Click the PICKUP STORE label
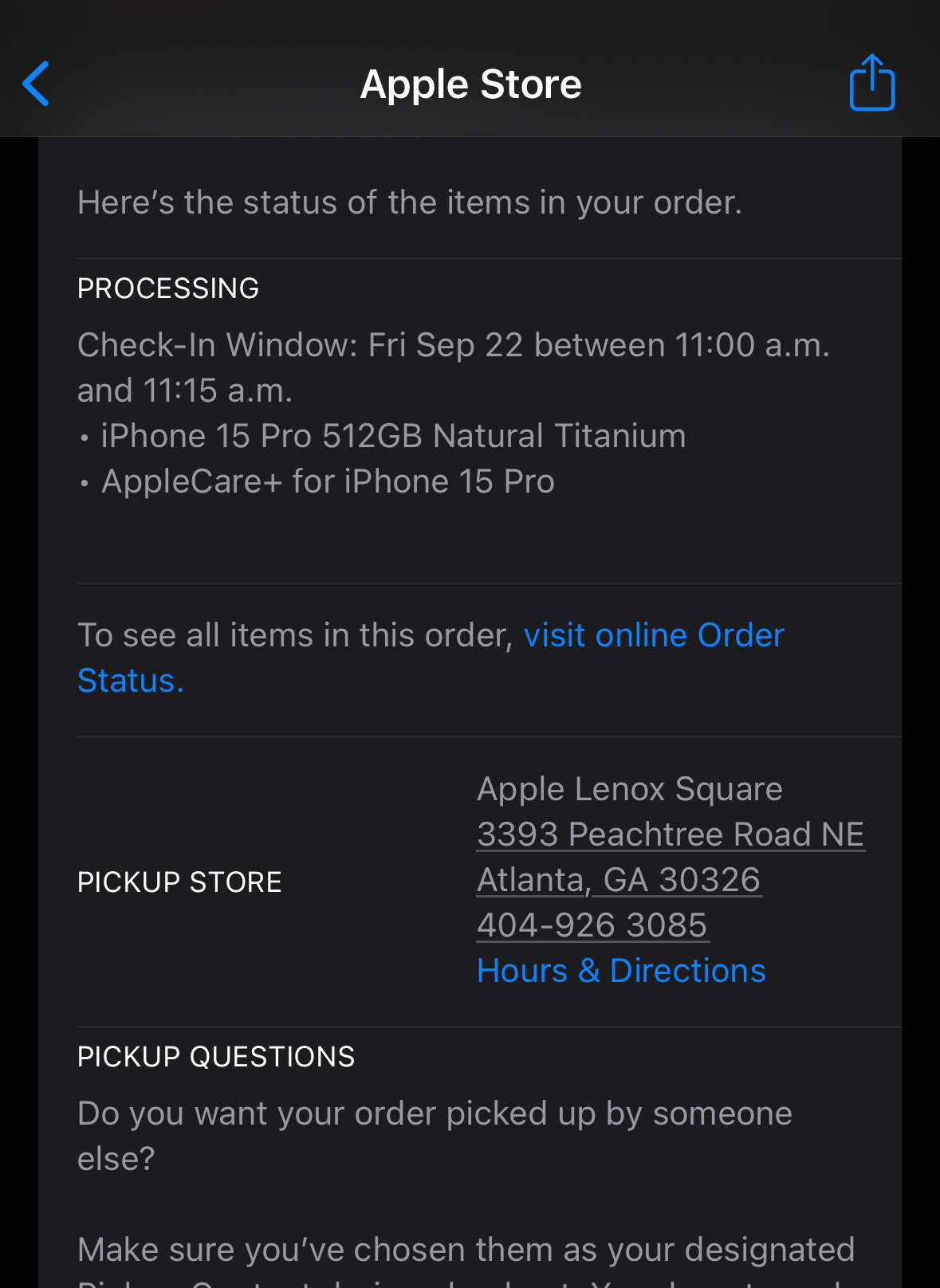Viewport: 940px width, 1288px height. click(179, 882)
